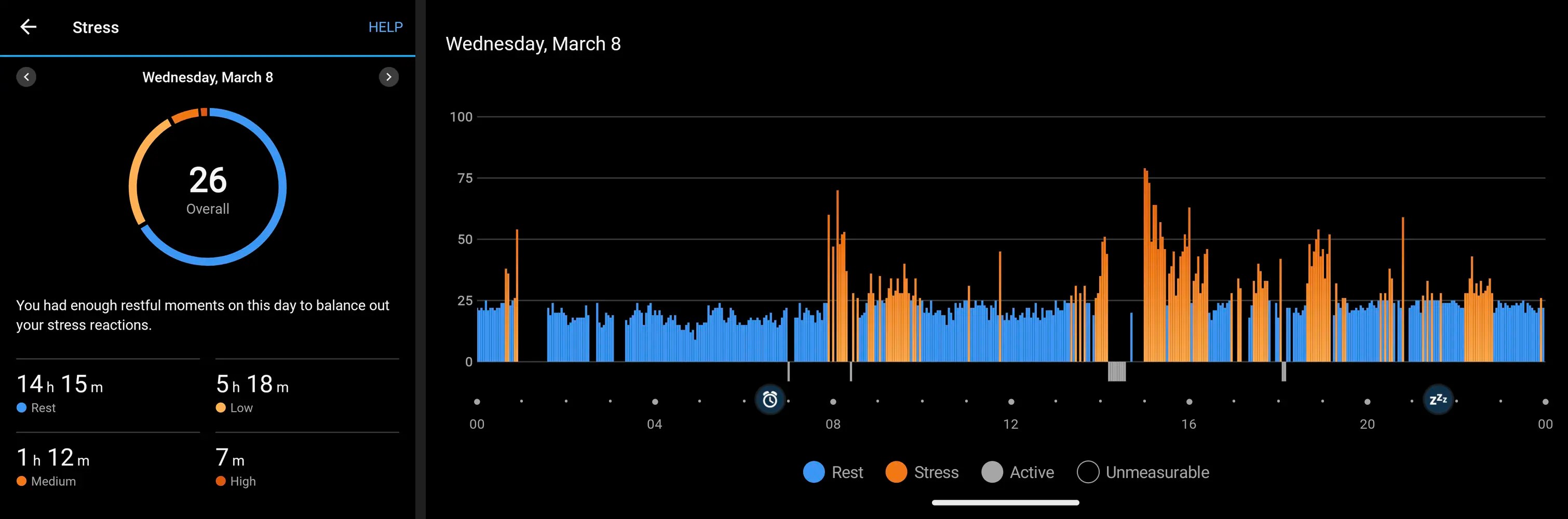The height and width of the screenshot is (519, 1568).
Task: Go to next day chevron
Action: (x=388, y=77)
